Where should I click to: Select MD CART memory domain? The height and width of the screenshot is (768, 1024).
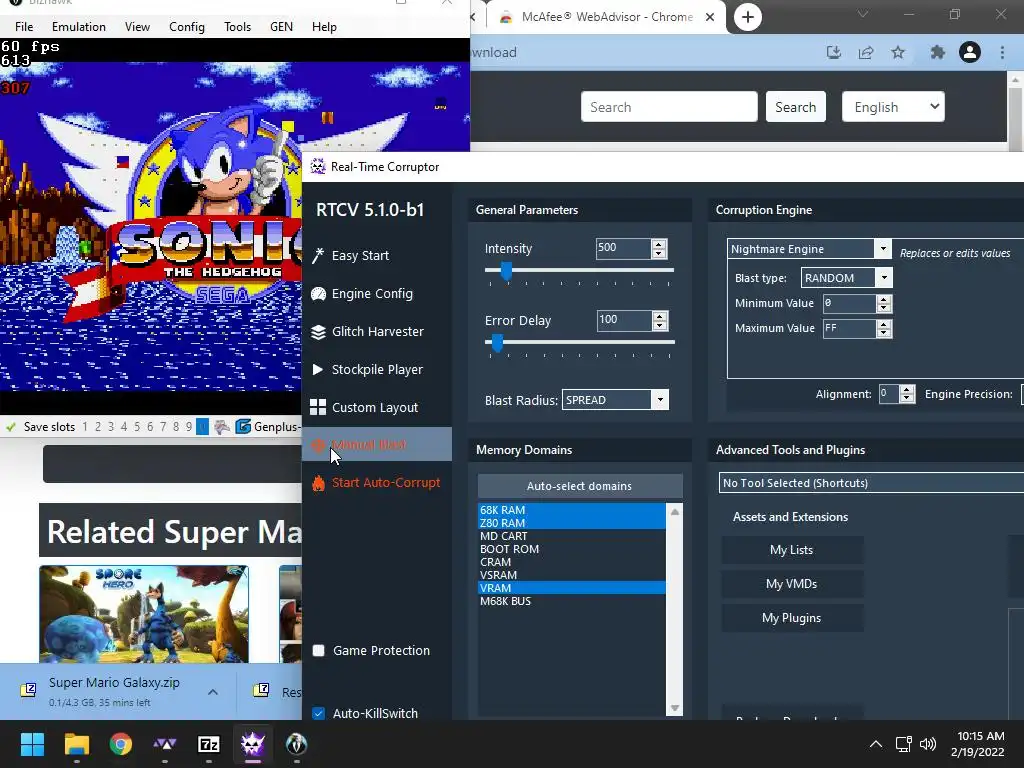coord(571,536)
